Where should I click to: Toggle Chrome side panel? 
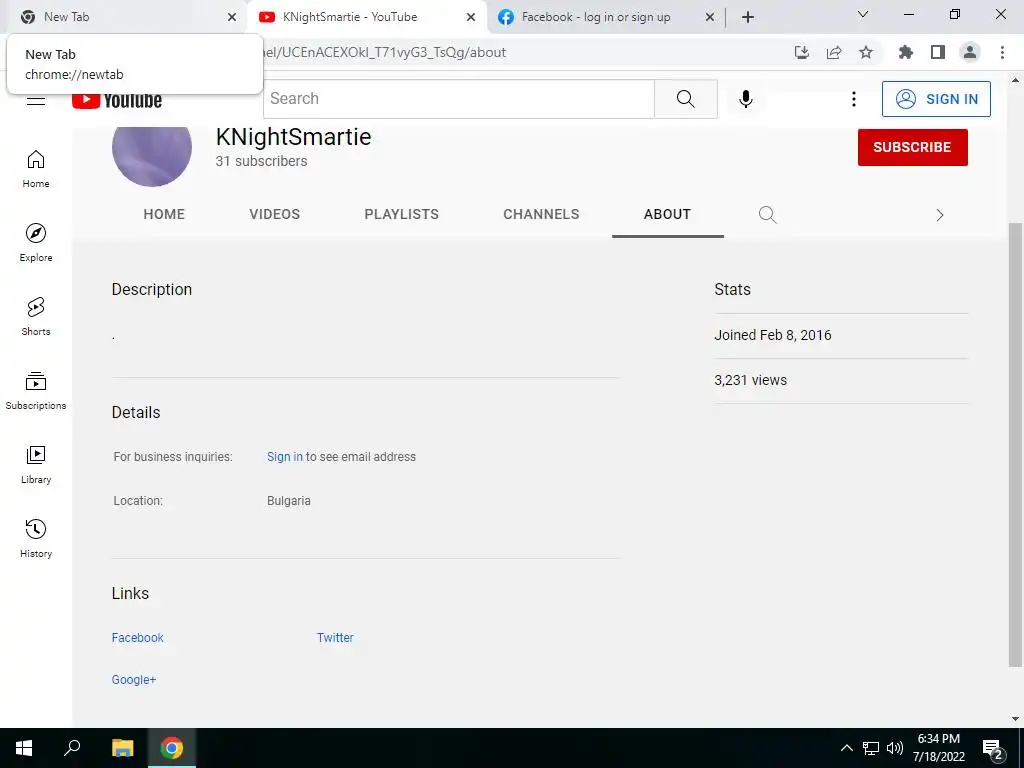(x=938, y=52)
